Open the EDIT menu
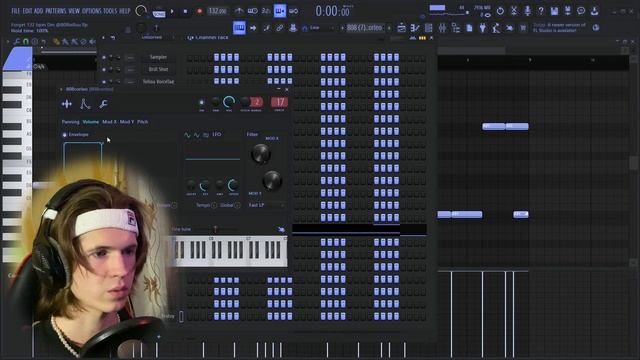This screenshot has width=640, height=360. pyautogui.click(x=27, y=11)
